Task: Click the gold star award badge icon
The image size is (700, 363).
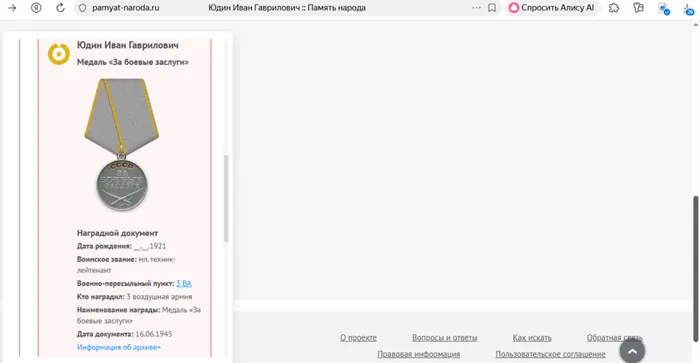Action: tap(58, 54)
